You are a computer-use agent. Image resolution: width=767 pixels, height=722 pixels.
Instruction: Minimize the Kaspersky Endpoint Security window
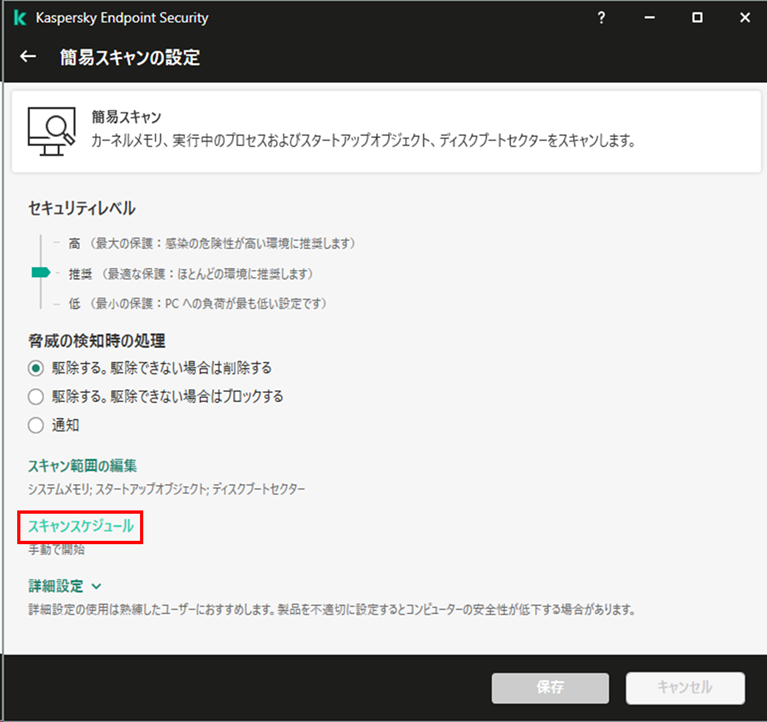[x=649, y=18]
